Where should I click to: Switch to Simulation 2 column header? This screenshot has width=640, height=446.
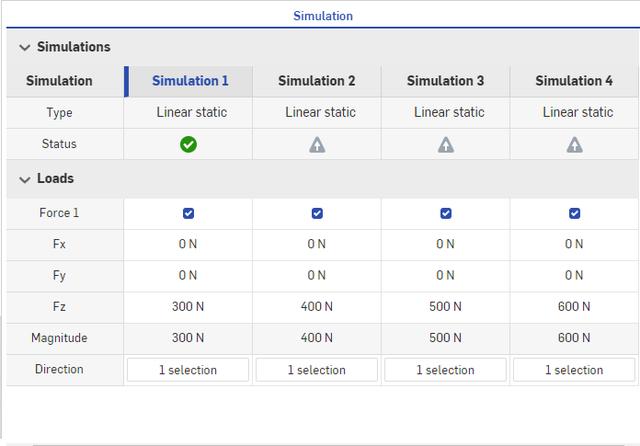point(317,81)
